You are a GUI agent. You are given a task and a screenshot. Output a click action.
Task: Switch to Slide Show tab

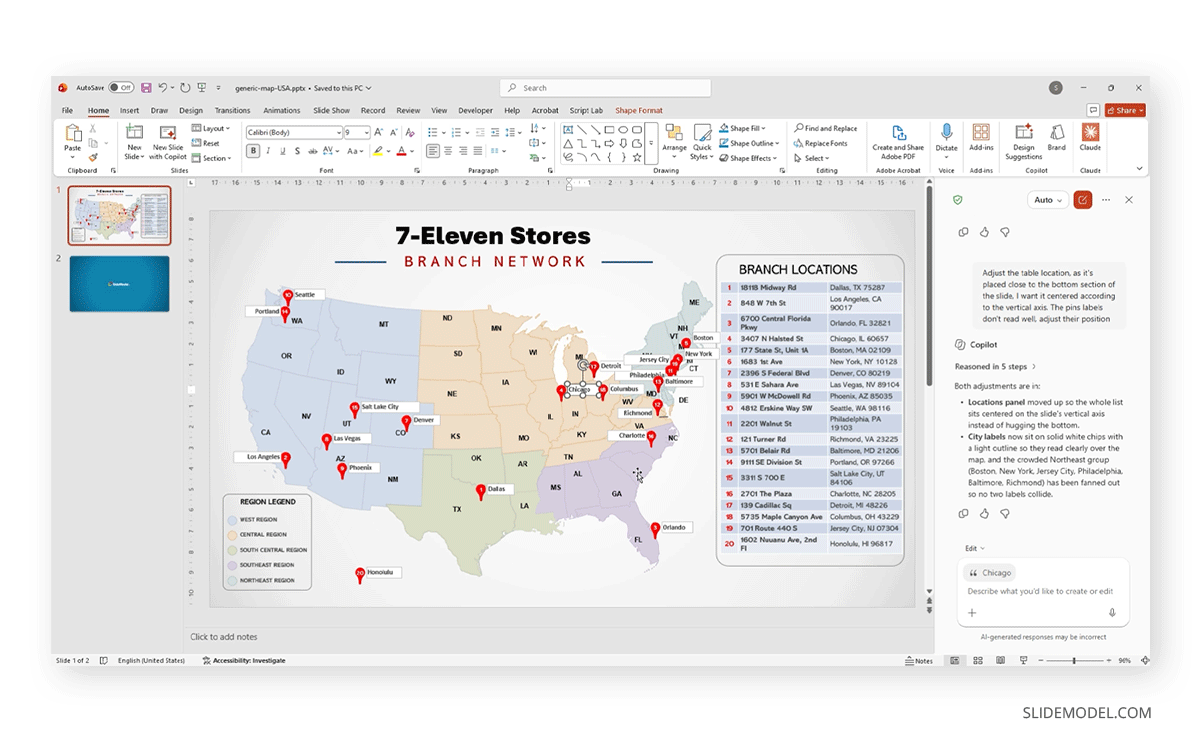coord(331,110)
